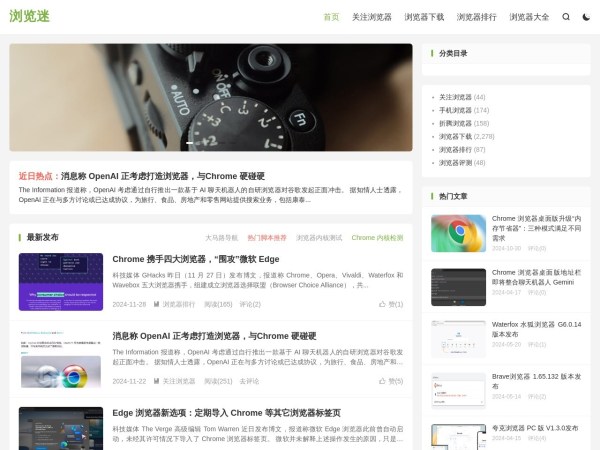Like the Chrome 携手四大浏览器 article
The image size is (600, 450).
[391, 304]
